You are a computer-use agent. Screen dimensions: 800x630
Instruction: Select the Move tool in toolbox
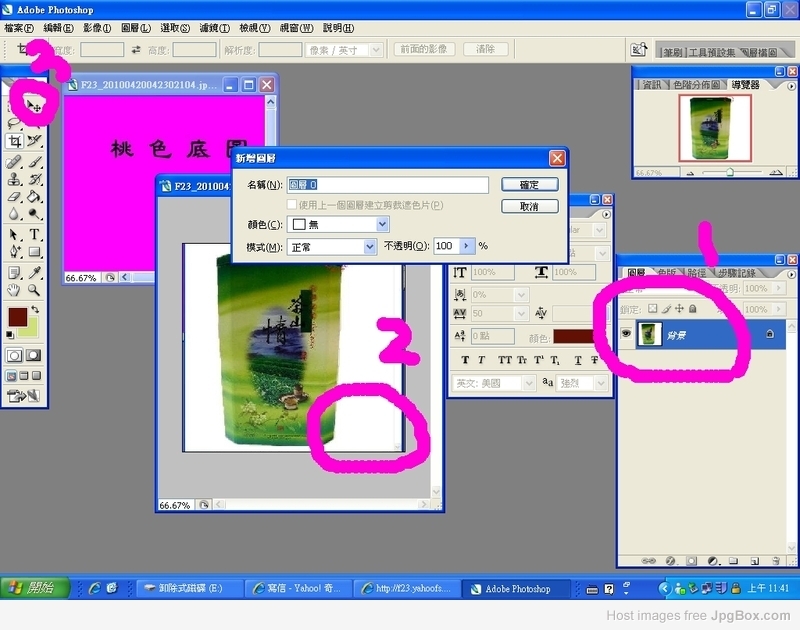click(35, 103)
